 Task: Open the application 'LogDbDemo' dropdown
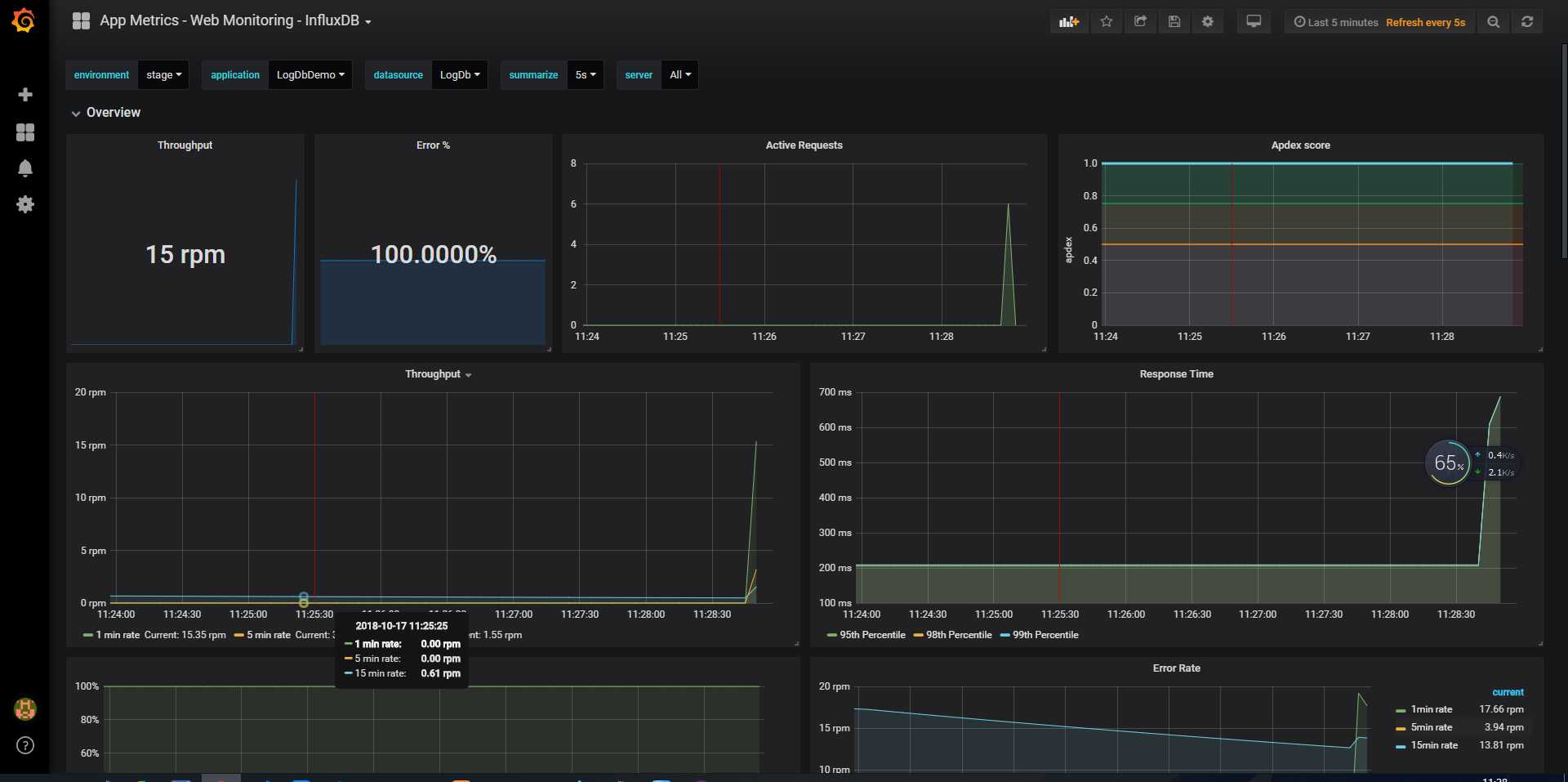pos(310,74)
